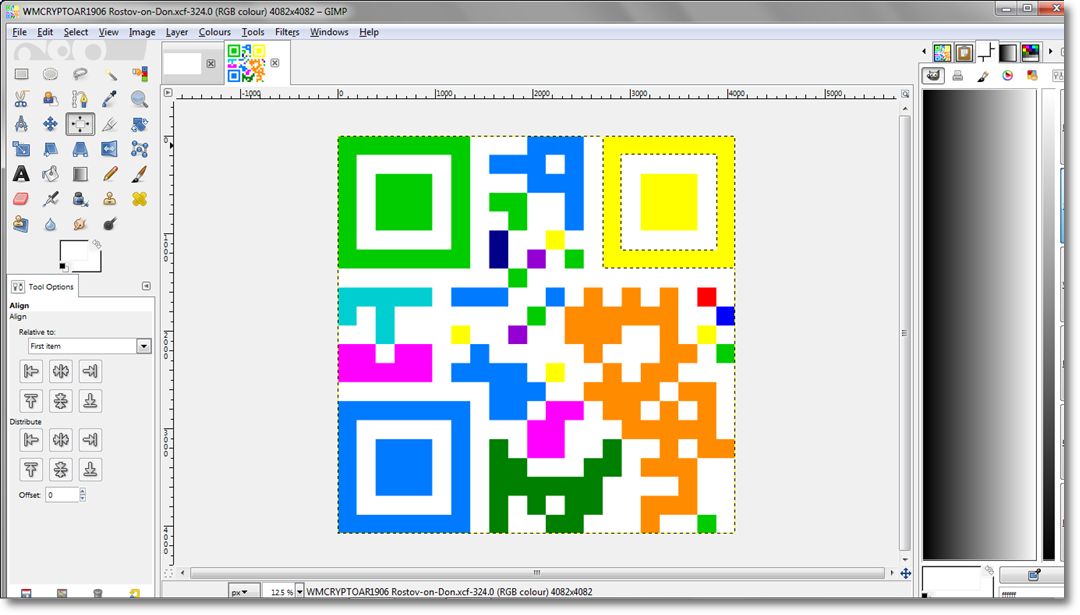Choose the Cage Transform tool
This screenshot has width=1080, height=615.
[140, 149]
